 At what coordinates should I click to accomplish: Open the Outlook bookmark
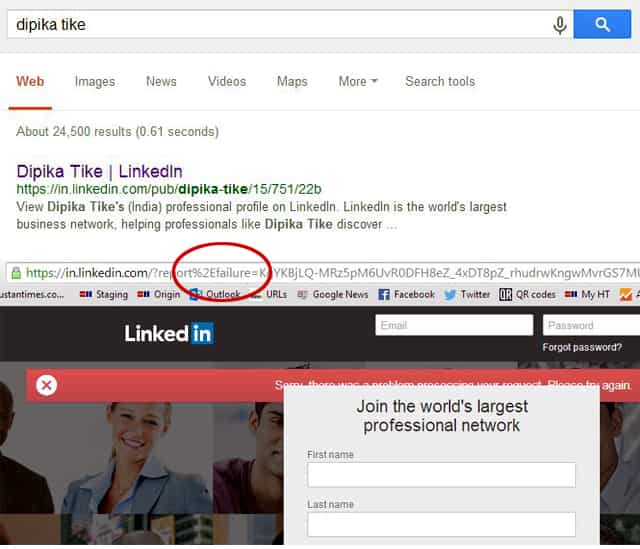(215, 294)
